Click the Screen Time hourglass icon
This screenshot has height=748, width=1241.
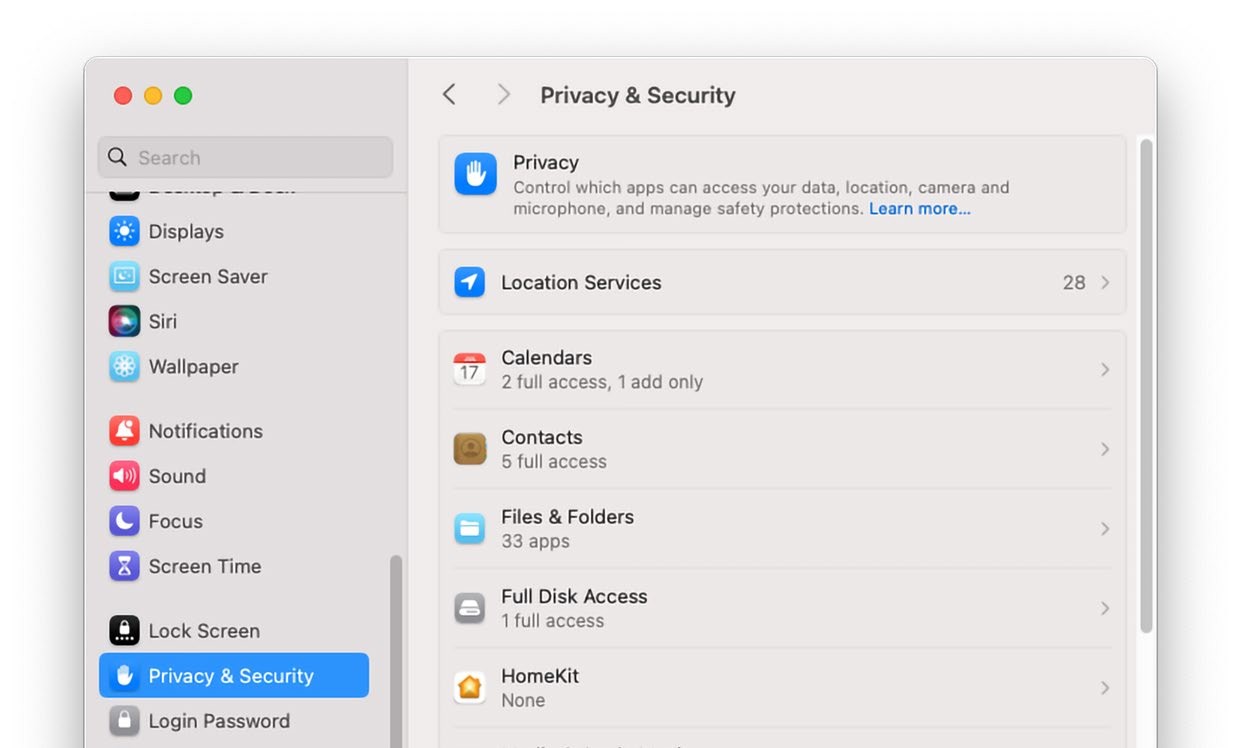point(124,566)
